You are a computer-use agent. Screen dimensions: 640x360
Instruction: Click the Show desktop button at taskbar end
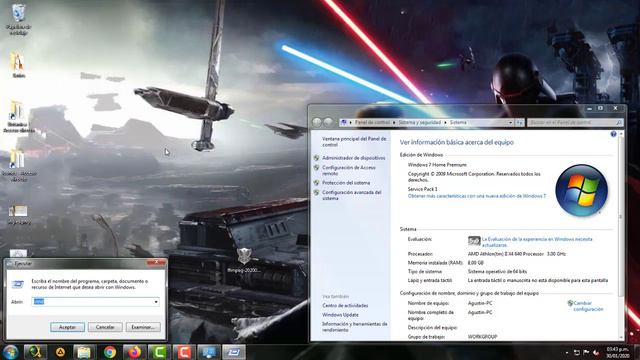(x=636, y=352)
